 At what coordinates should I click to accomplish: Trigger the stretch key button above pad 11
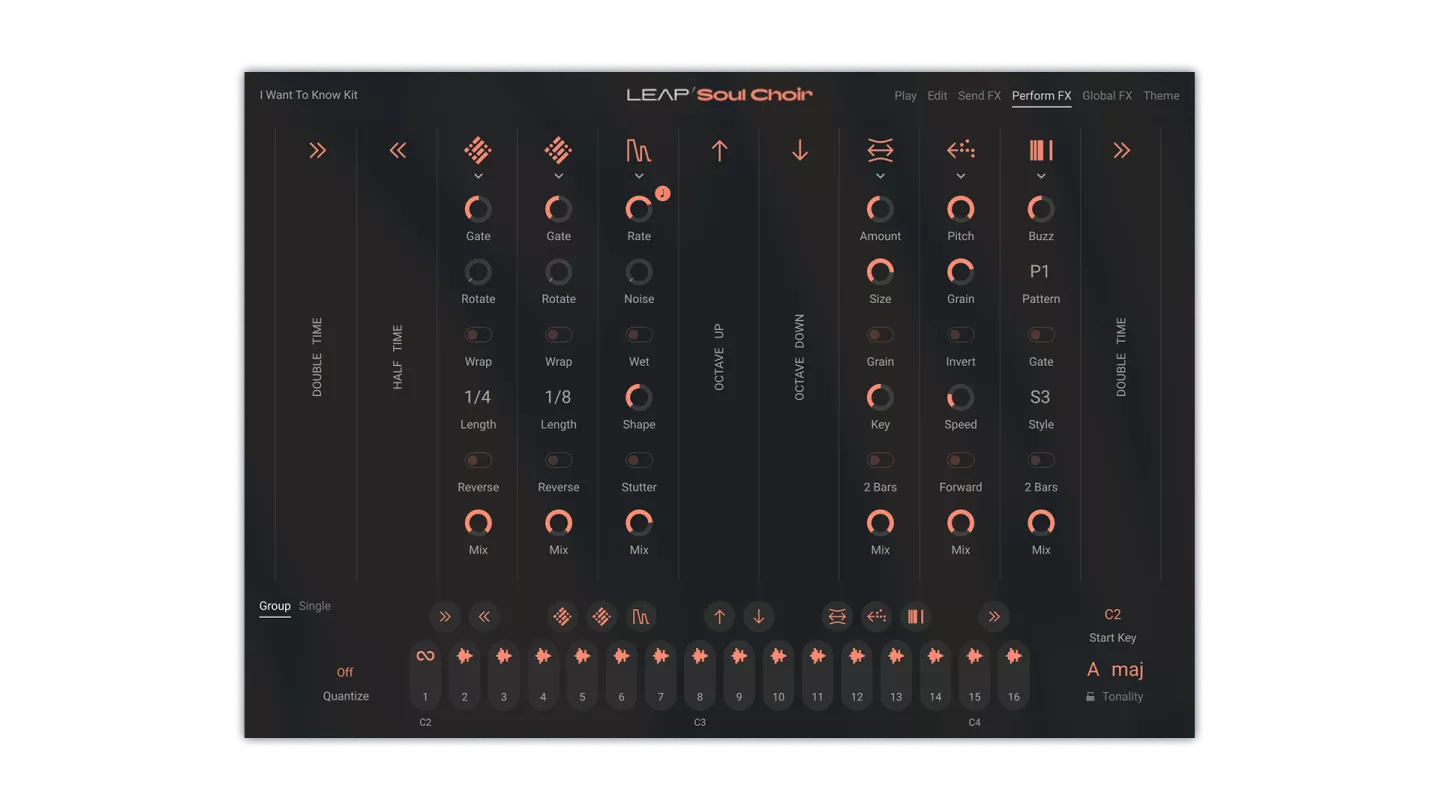coord(837,617)
